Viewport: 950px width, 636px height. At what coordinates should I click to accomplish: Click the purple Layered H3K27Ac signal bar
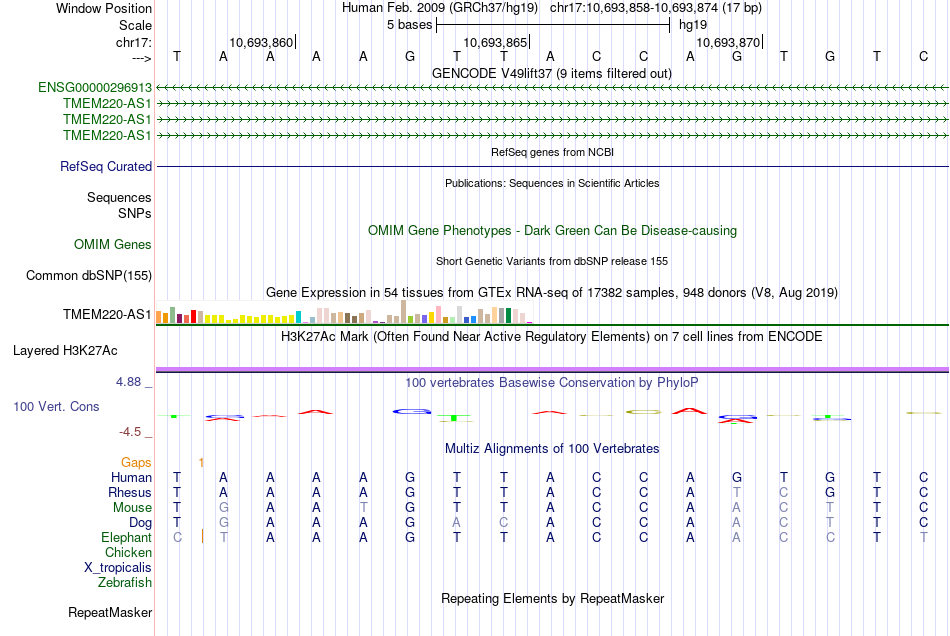[552, 369]
